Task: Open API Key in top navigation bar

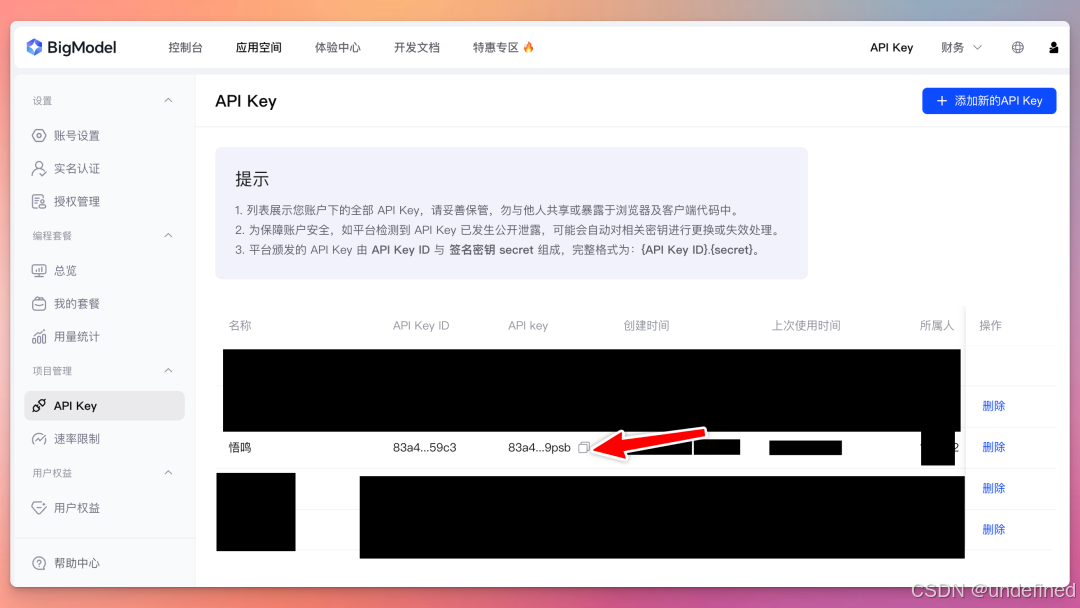Action: tap(891, 48)
